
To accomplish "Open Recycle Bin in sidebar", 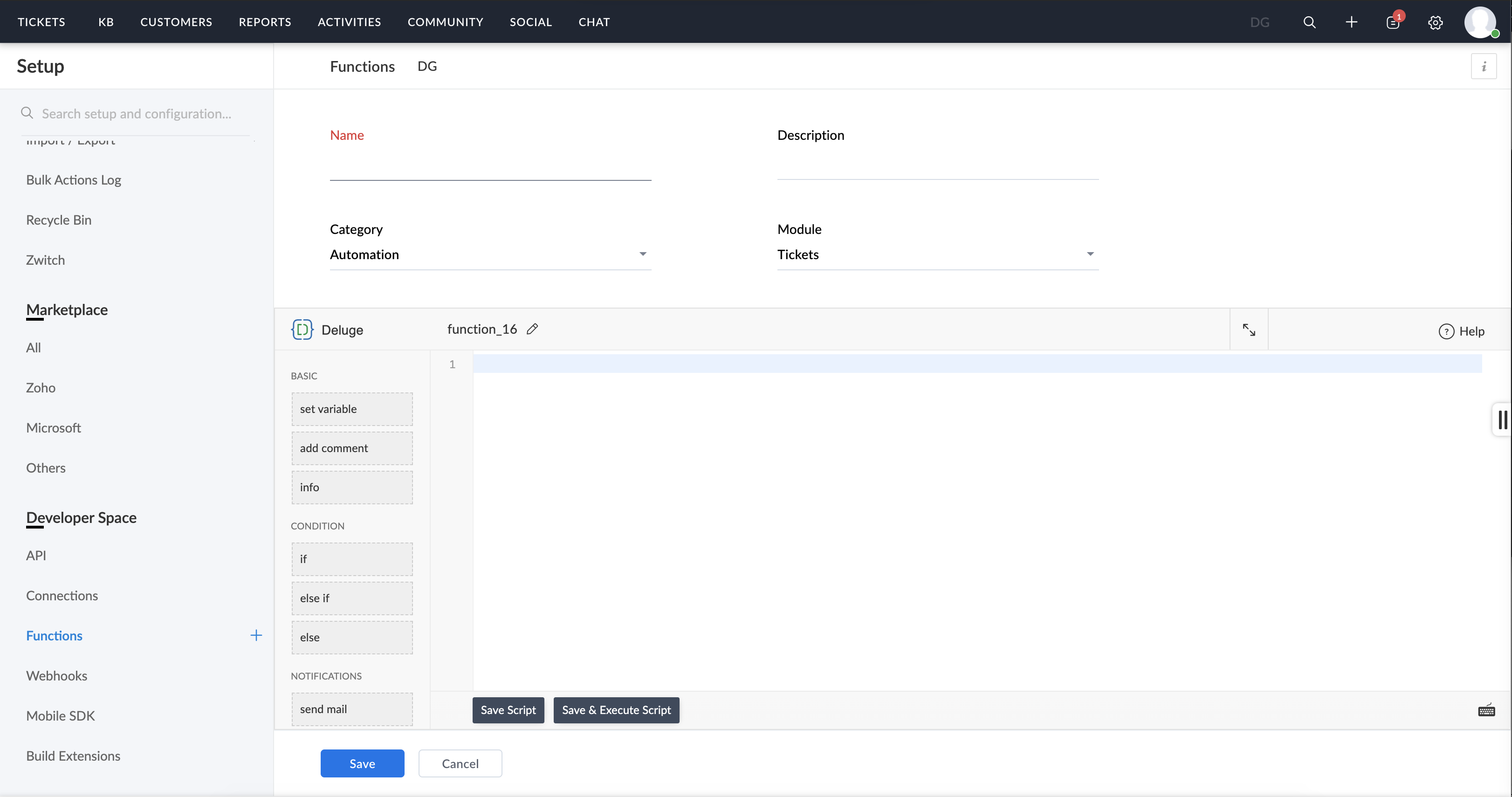I will click(x=59, y=220).
